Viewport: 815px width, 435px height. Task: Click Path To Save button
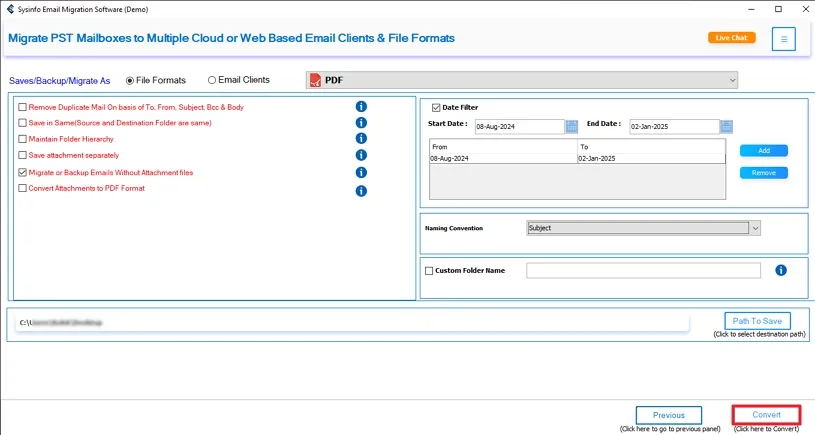(x=757, y=321)
